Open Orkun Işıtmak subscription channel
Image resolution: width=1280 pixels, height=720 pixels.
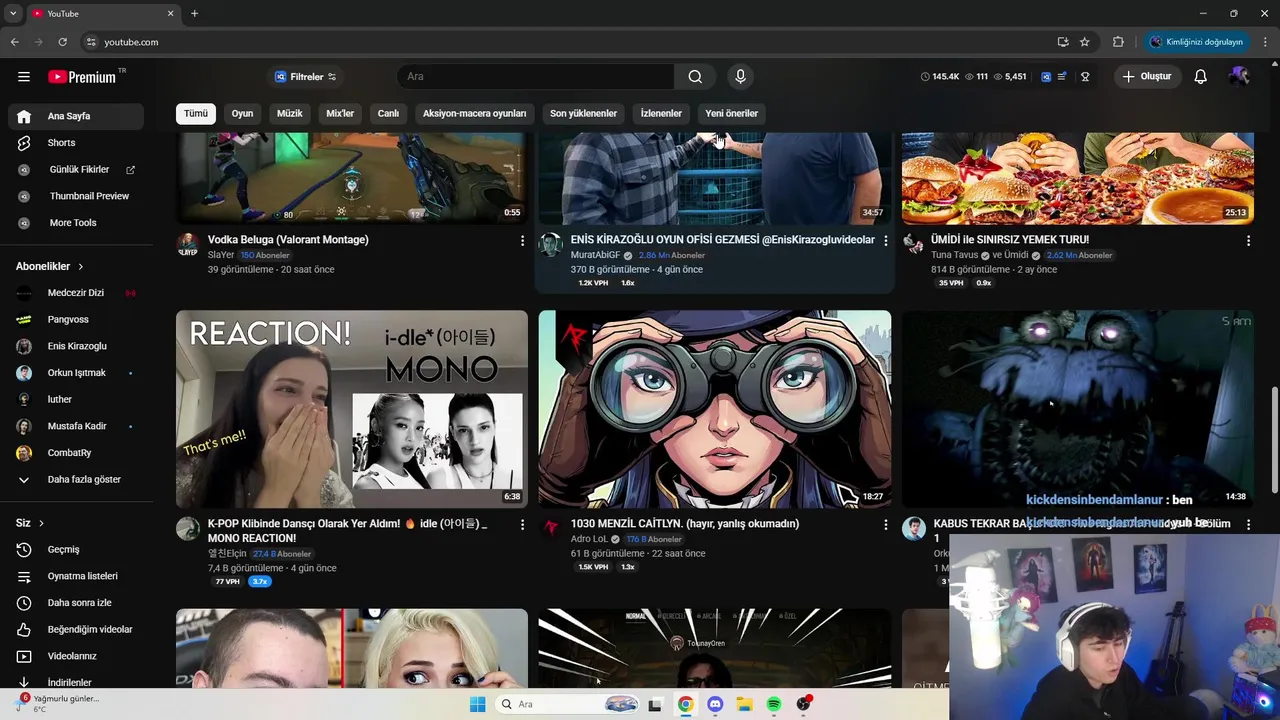[76, 373]
